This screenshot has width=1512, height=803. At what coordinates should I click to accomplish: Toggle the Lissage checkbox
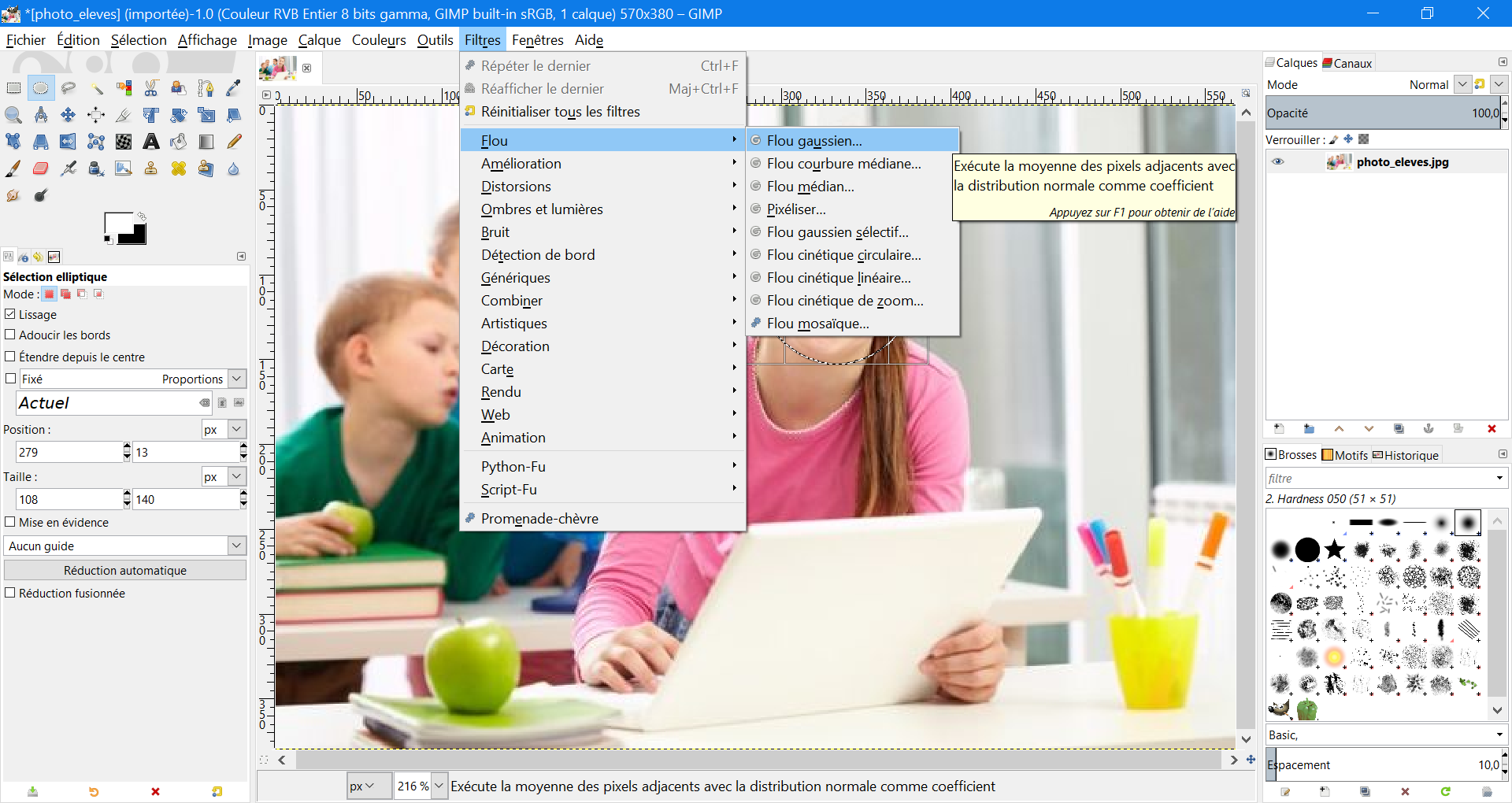(10, 314)
